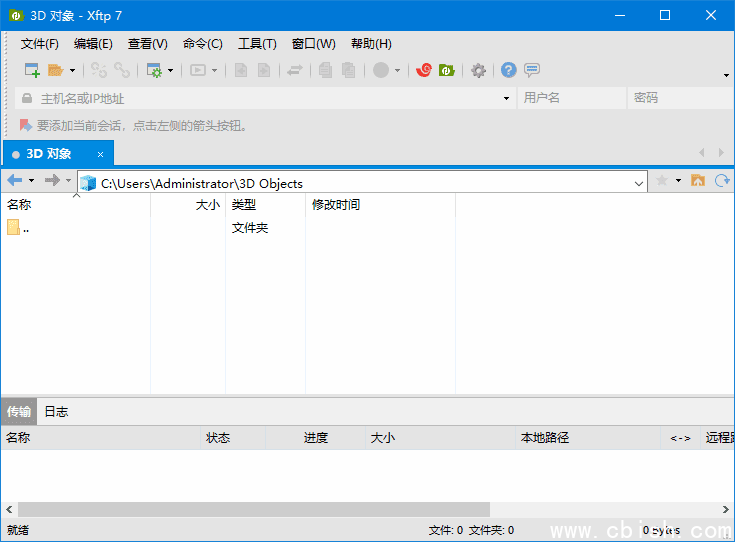Image resolution: width=735 pixels, height=542 pixels.
Task: Click the blue help question mark icon
Action: pos(508,70)
